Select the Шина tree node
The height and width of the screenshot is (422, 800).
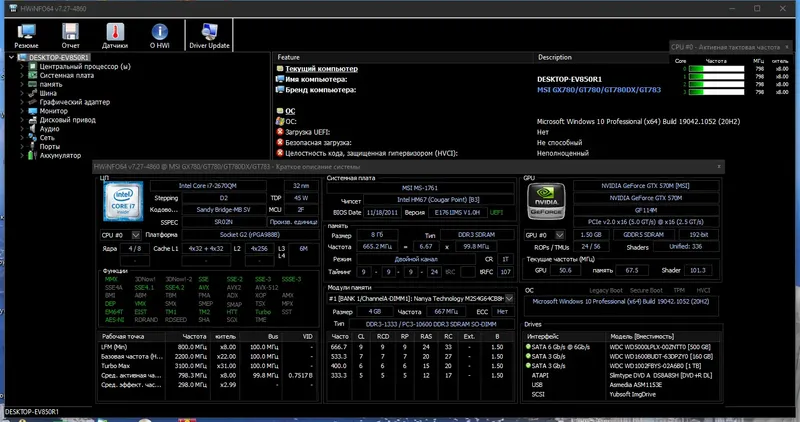click(x=48, y=93)
